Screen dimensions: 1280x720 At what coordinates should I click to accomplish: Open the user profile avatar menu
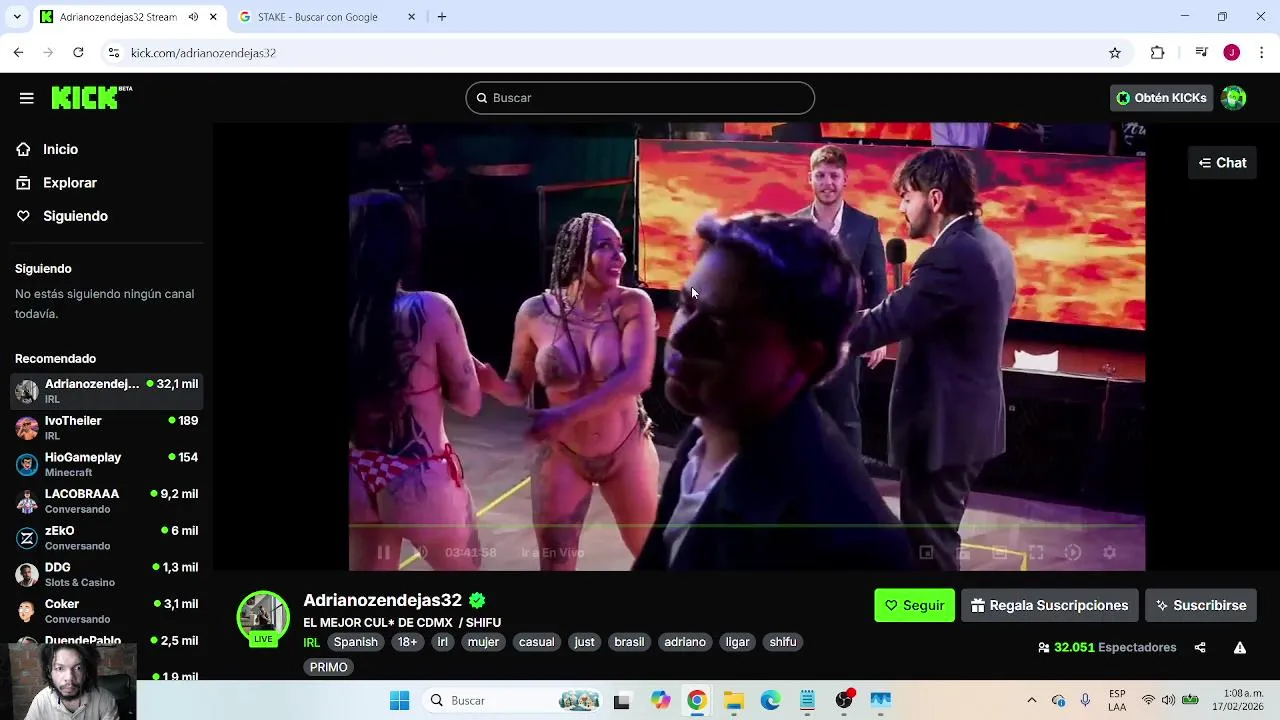(1234, 98)
